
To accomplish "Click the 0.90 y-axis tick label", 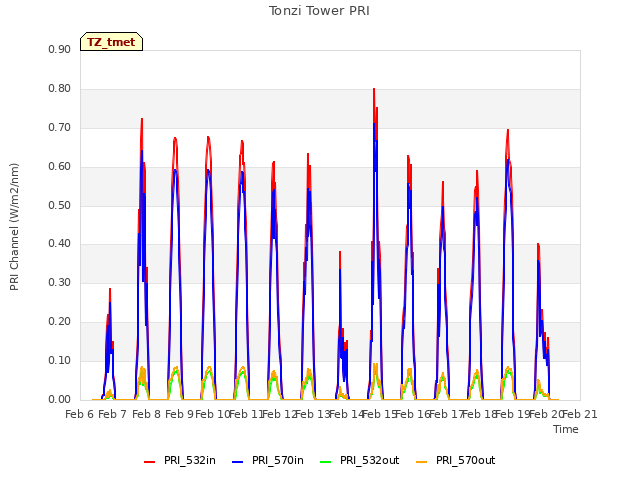I will coord(60,49).
